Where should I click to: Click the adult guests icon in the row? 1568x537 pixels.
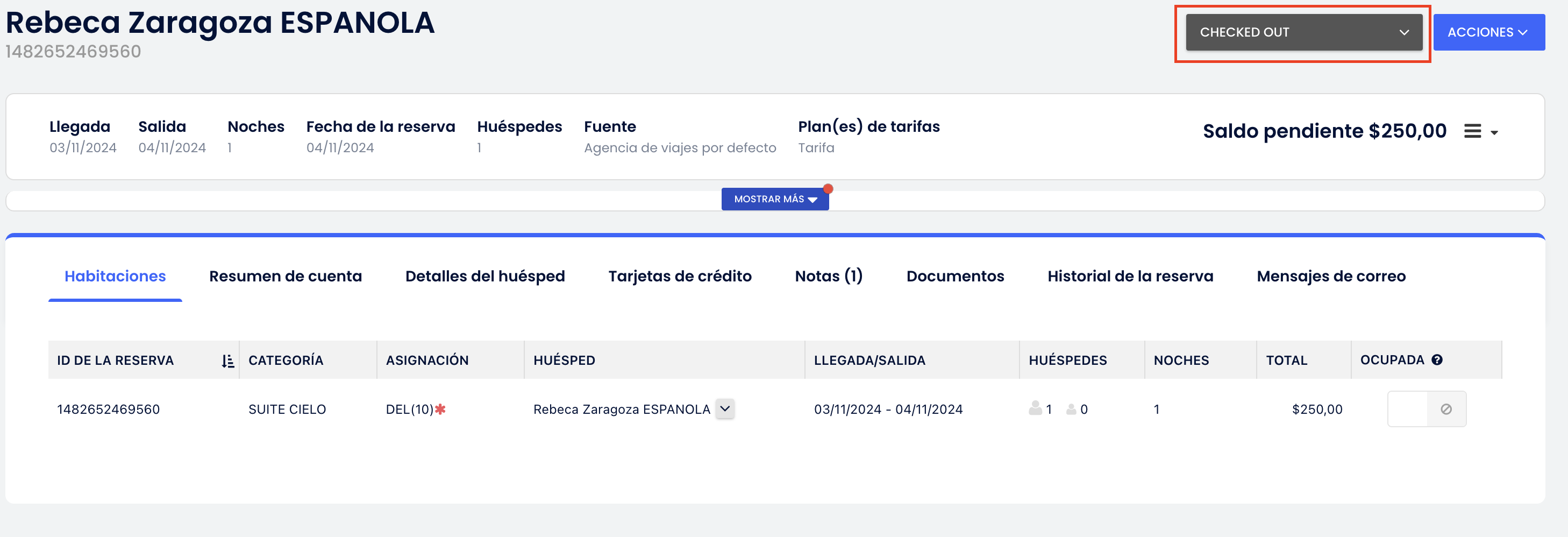[1035, 408]
